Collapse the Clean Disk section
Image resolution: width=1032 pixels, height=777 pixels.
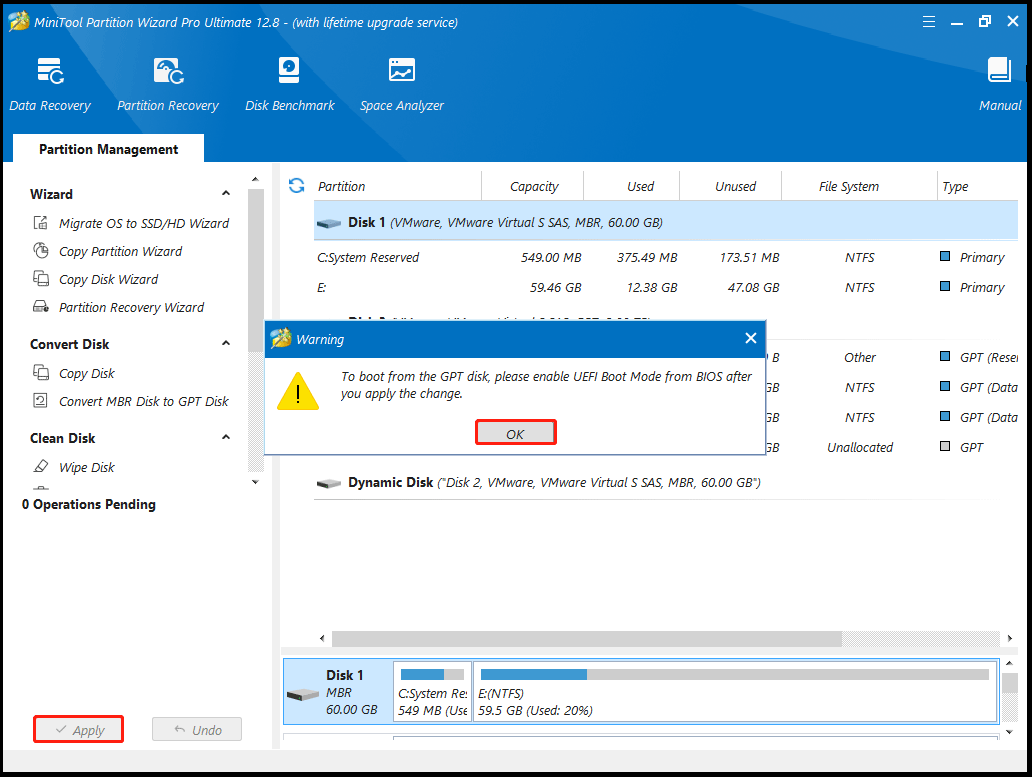click(x=226, y=438)
